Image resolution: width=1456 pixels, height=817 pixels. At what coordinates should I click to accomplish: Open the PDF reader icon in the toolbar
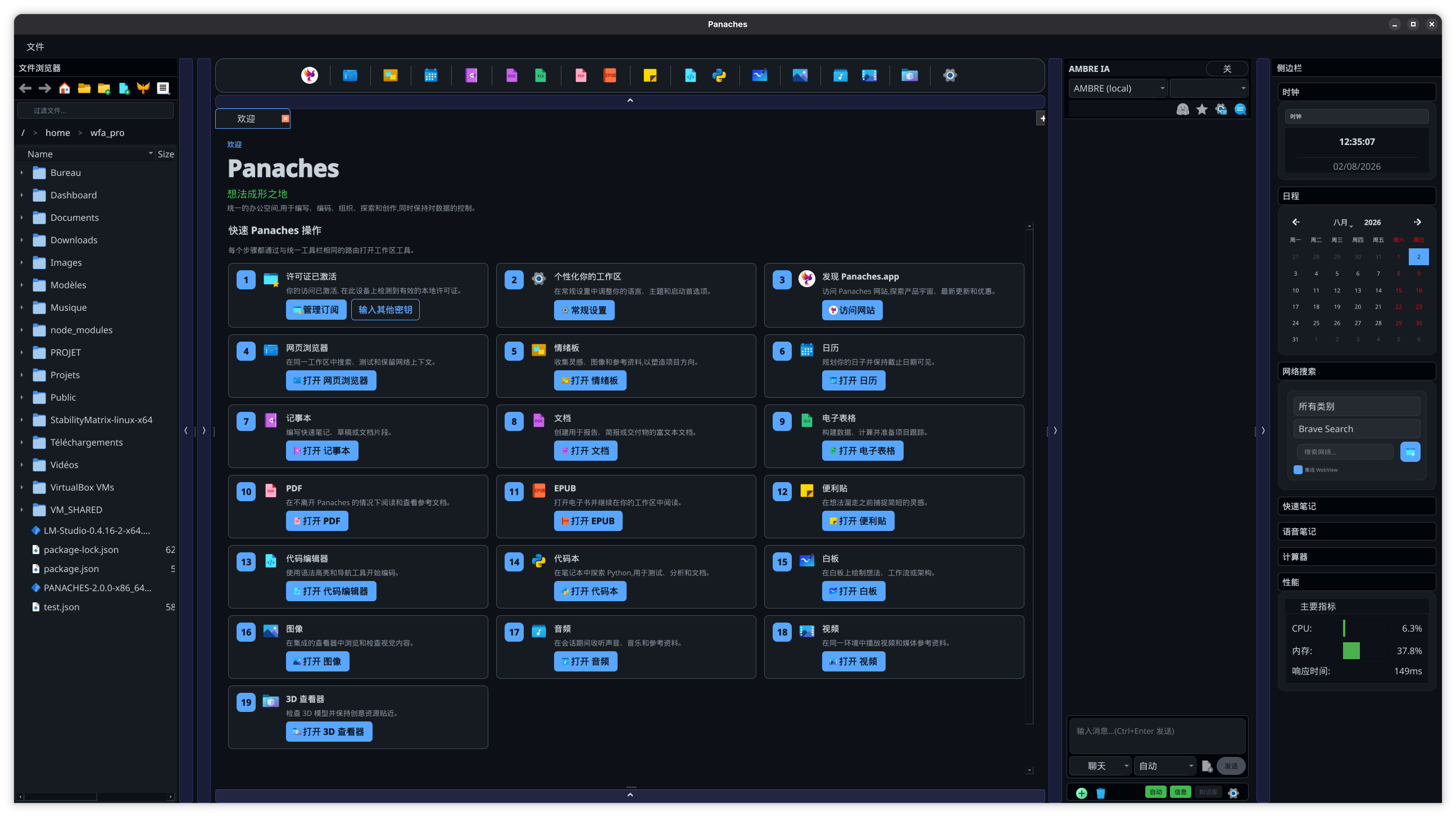coord(581,75)
